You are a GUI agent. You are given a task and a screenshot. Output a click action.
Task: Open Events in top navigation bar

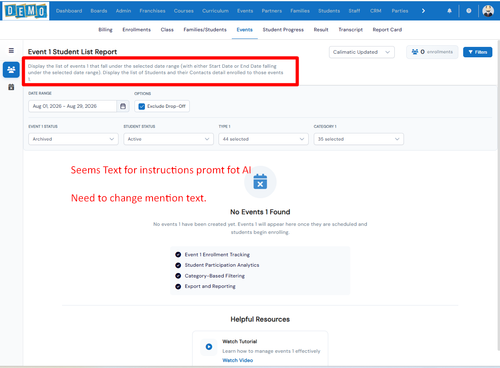245,11
